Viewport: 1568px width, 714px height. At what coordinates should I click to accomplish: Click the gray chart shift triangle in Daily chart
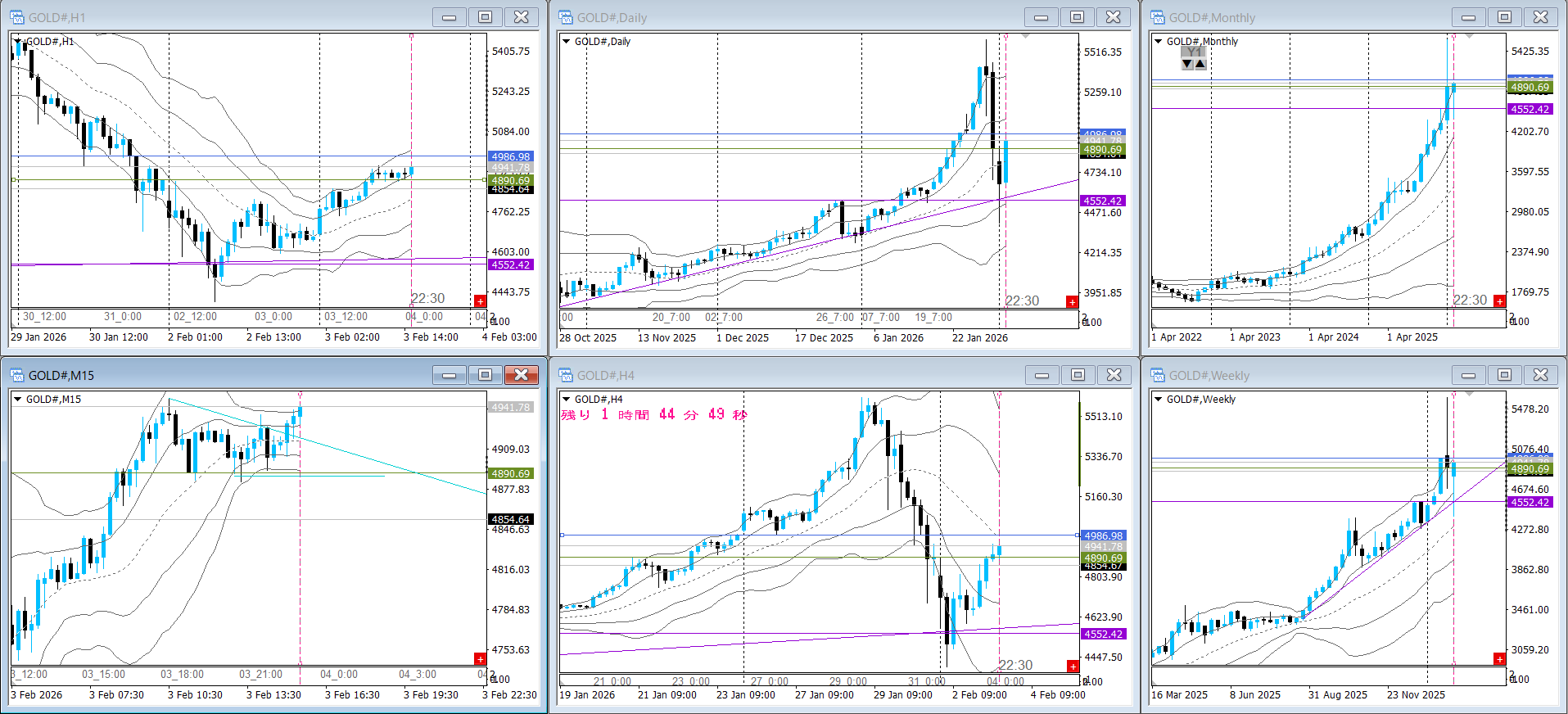pyautogui.click(x=1025, y=37)
